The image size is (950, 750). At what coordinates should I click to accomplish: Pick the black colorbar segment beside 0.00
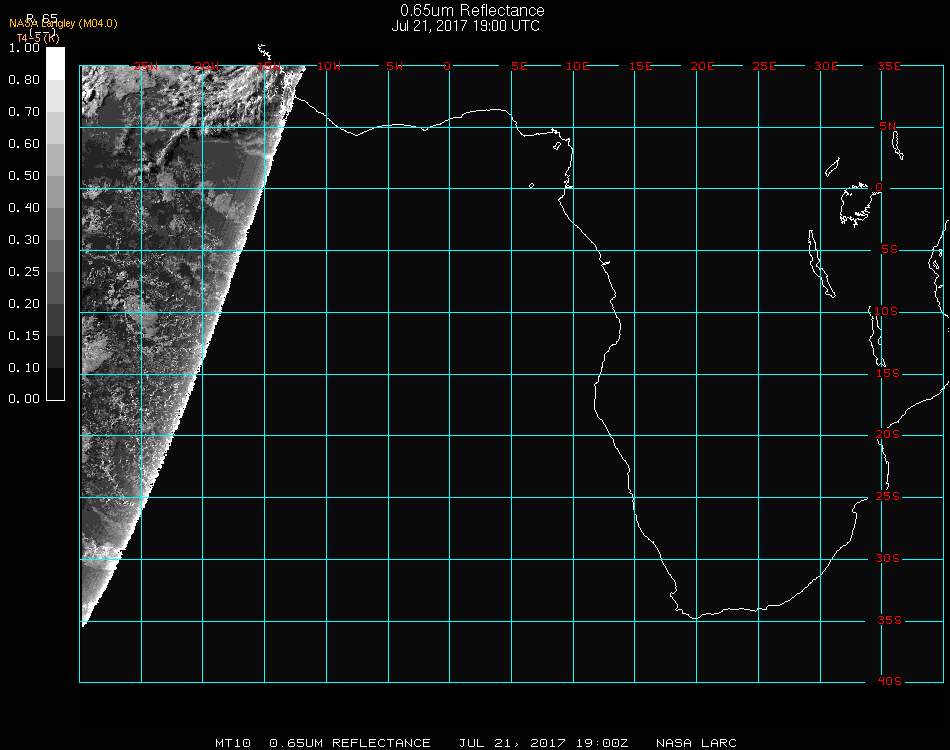[x=55, y=384]
